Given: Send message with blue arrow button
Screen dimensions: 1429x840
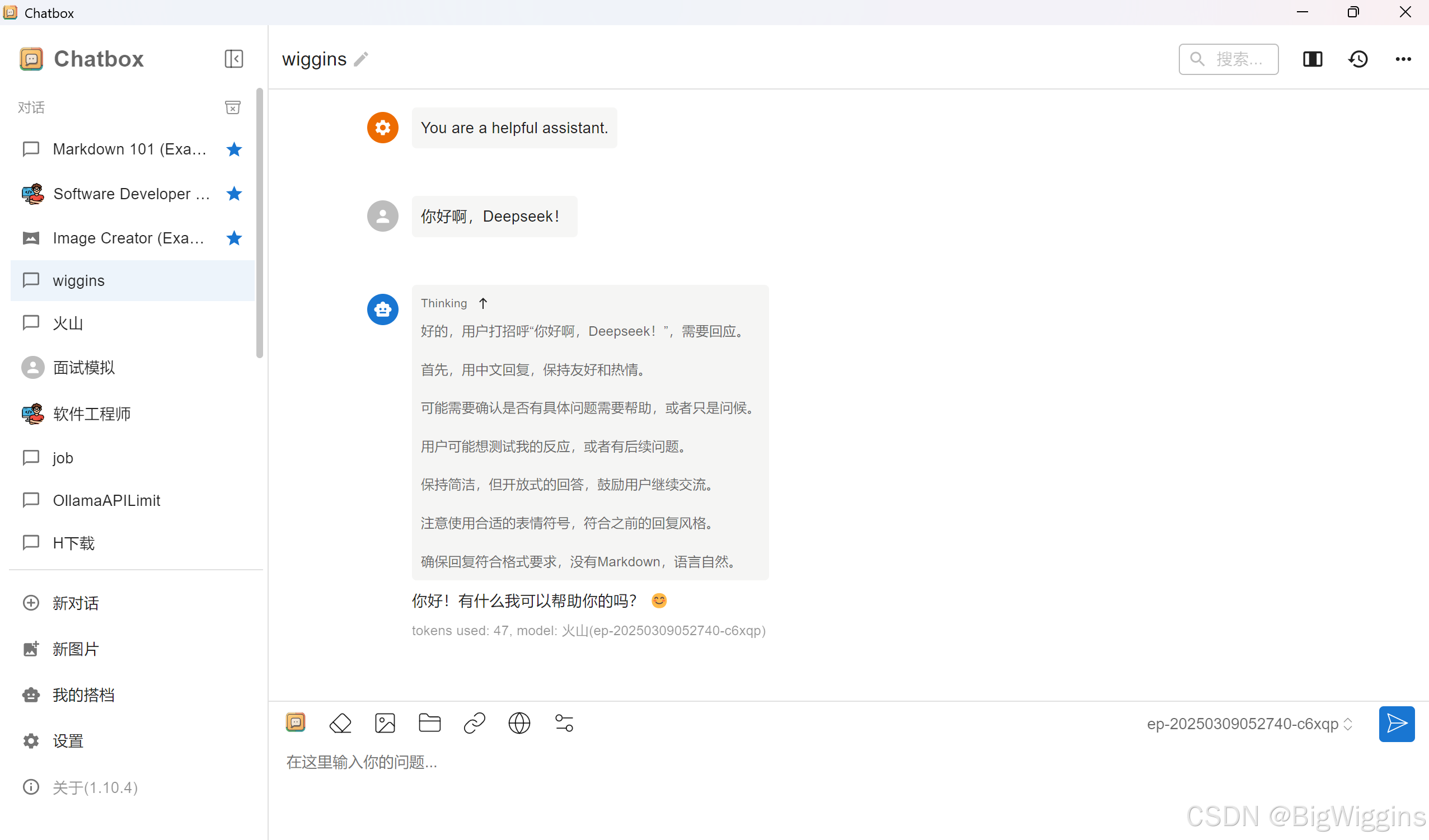Looking at the screenshot, I should [1396, 724].
